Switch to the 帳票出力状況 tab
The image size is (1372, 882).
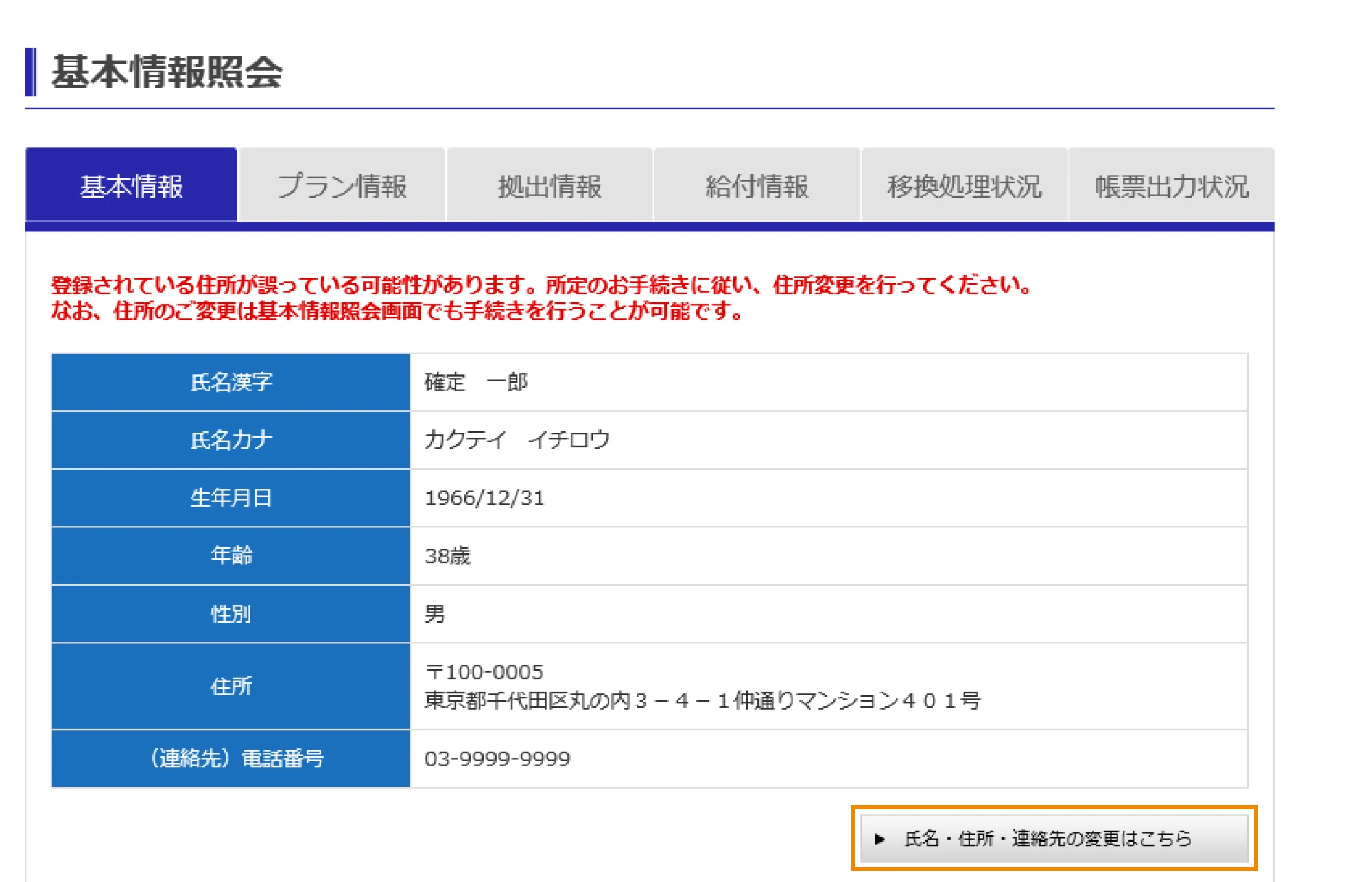pyautogui.click(x=1171, y=186)
